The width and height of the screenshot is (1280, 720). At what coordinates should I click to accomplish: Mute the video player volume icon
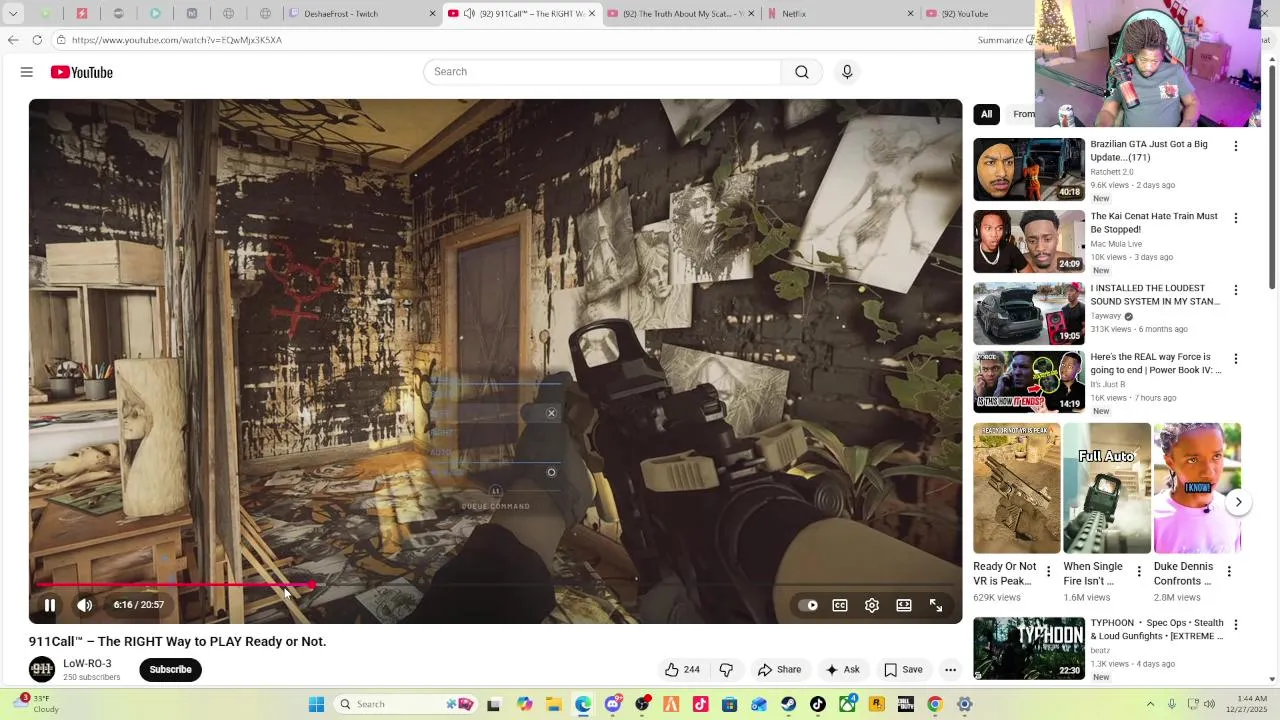click(85, 605)
